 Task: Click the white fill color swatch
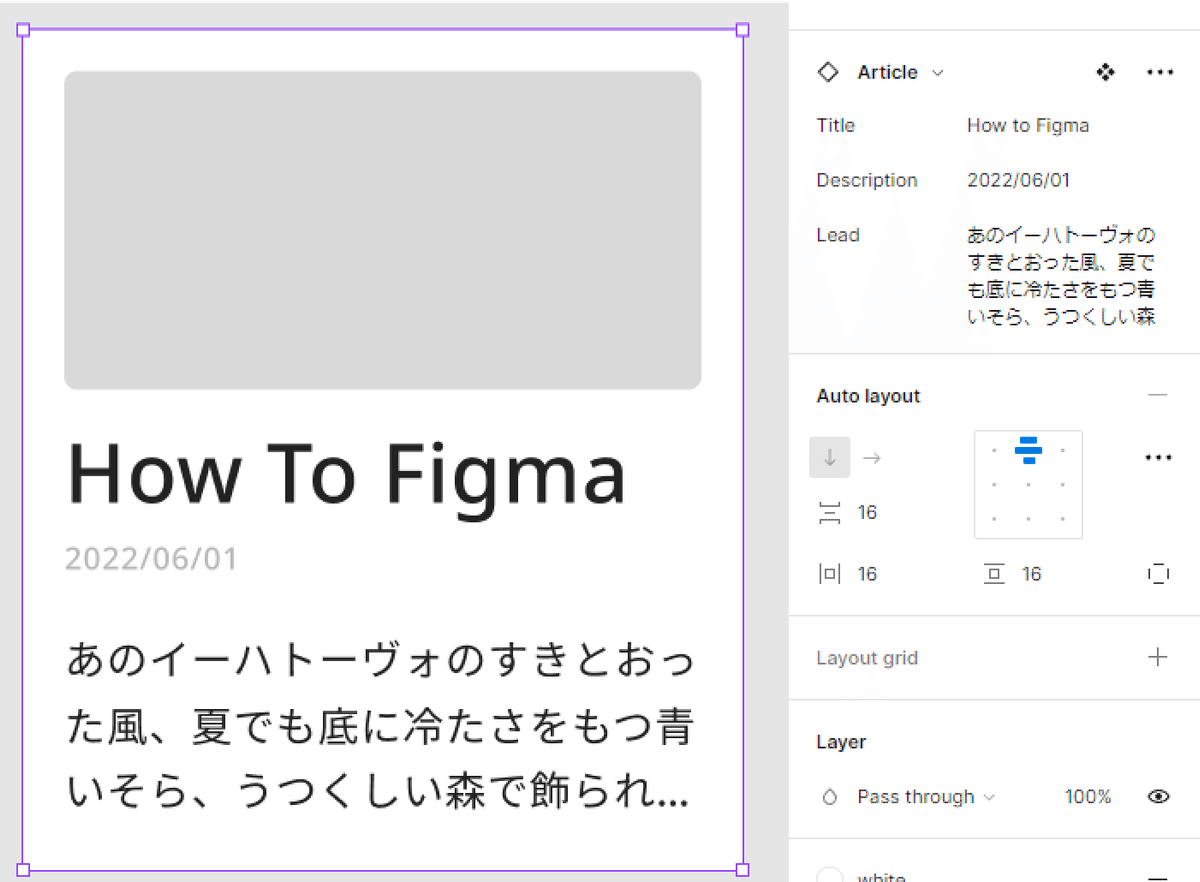point(830,875)
